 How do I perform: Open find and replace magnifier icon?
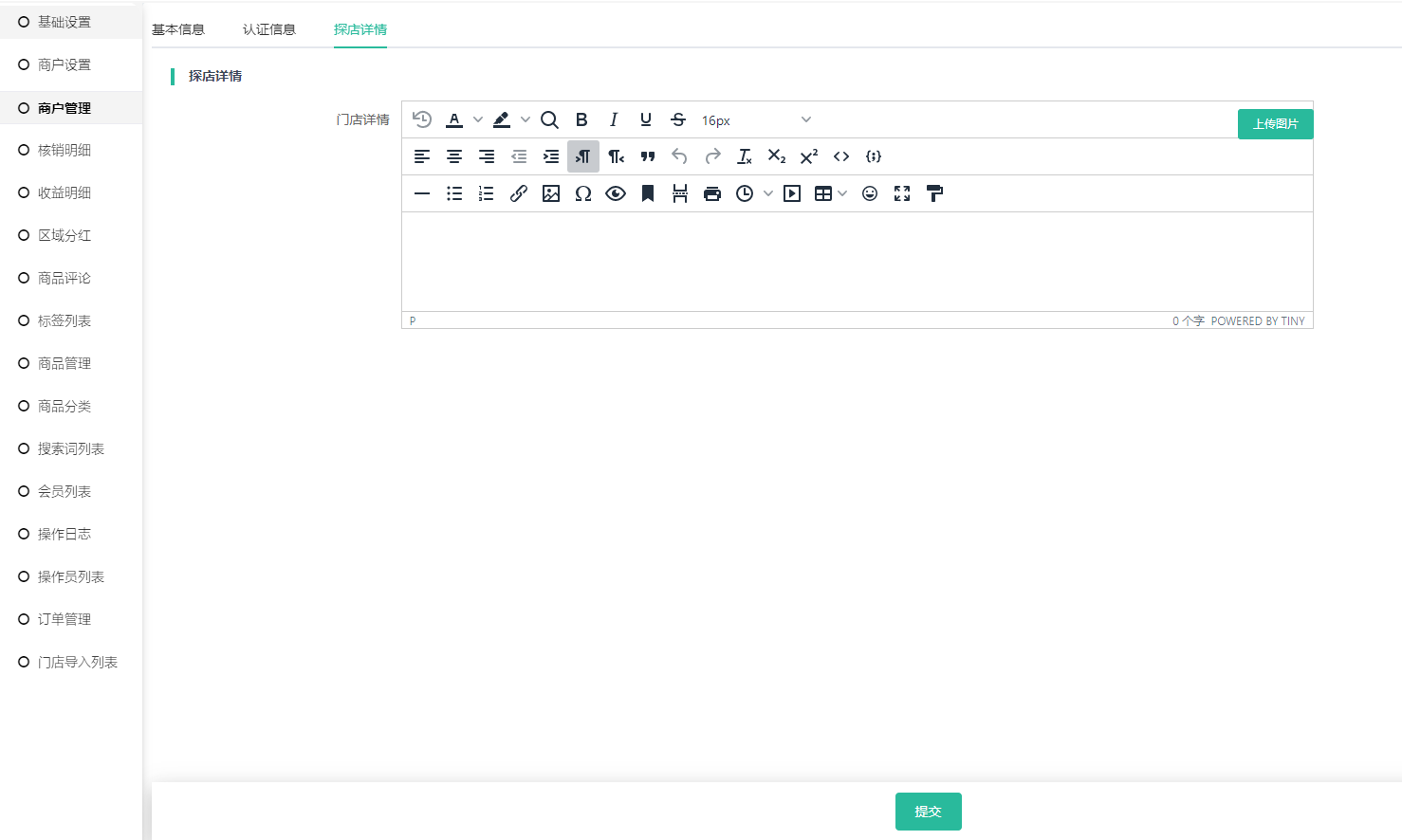[x=549, y=119]
